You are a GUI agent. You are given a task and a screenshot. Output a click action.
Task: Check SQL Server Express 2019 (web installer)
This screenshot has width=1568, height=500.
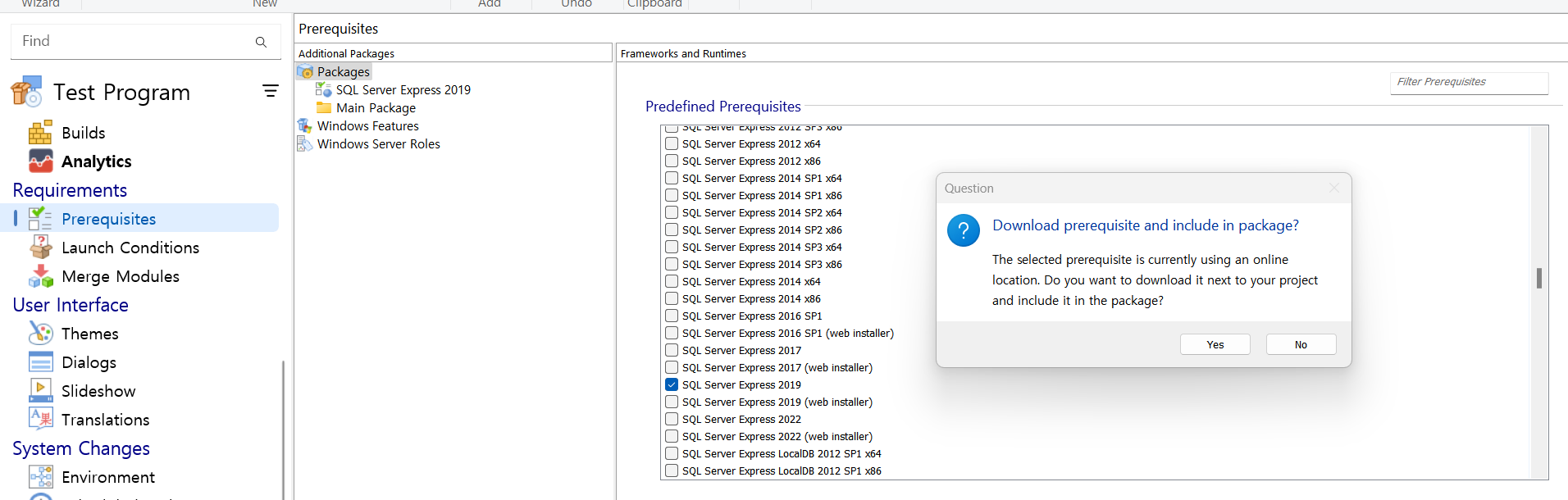click(x=672, y=402)
